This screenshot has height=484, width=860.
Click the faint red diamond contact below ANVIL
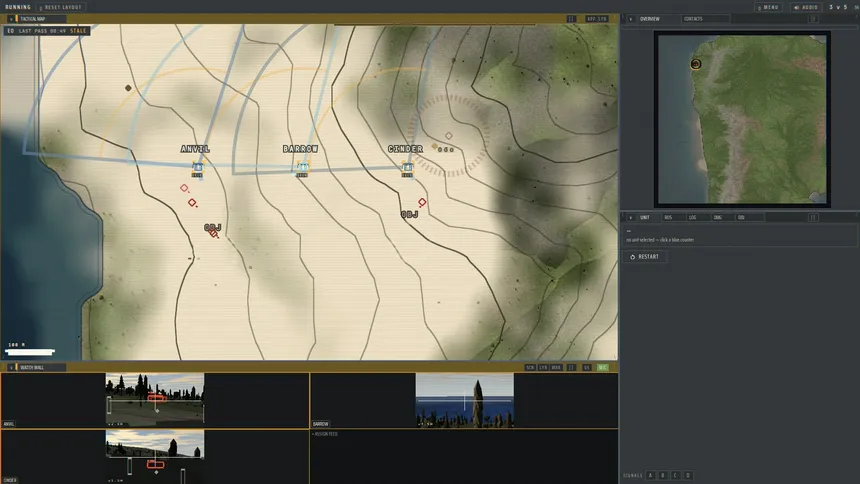click(x=184, y=188)
